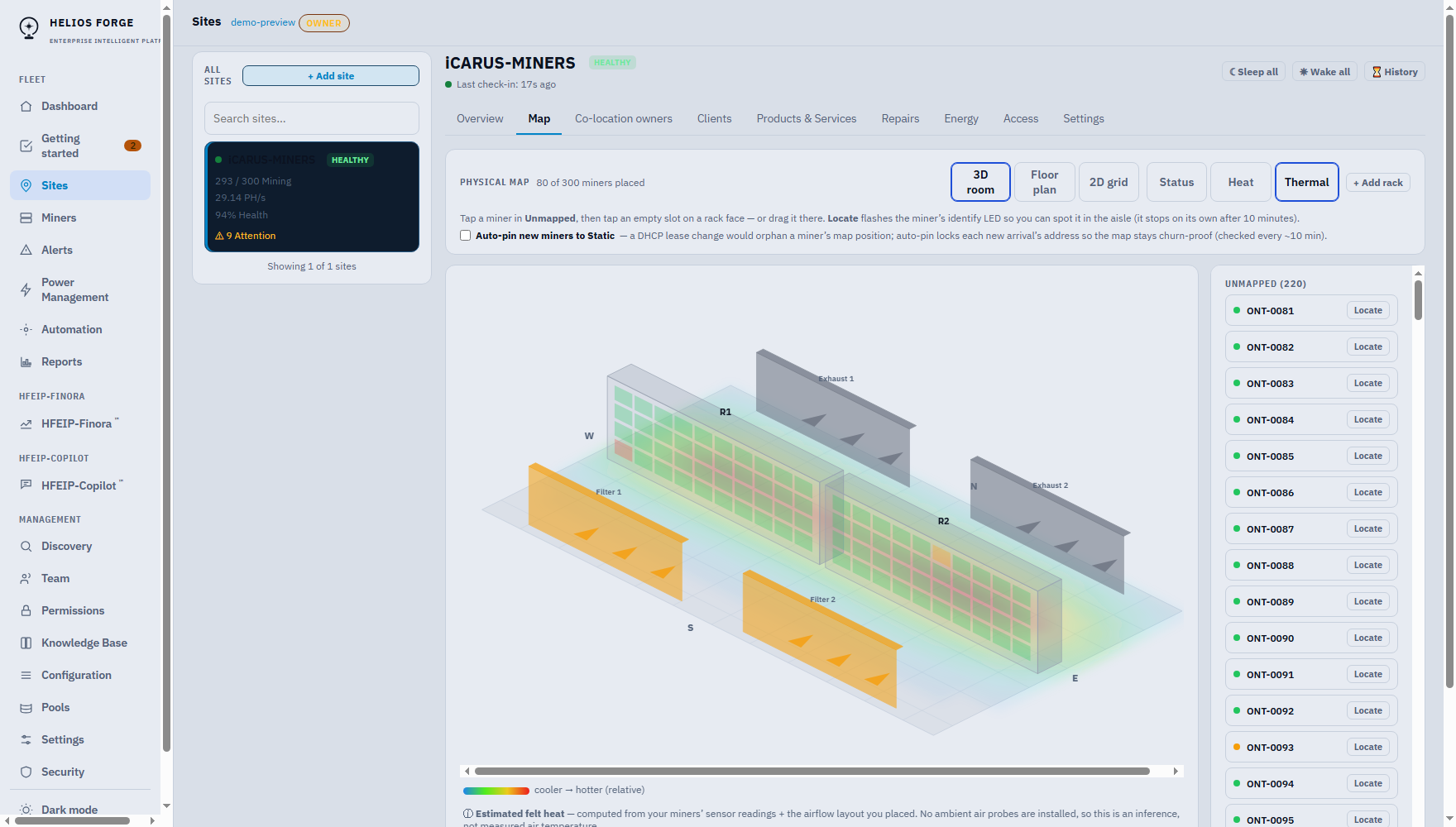Image resolution: width=1456 pixels, height=827 pixels.
Task: Open Security via the shield icon
Action: 26,772
